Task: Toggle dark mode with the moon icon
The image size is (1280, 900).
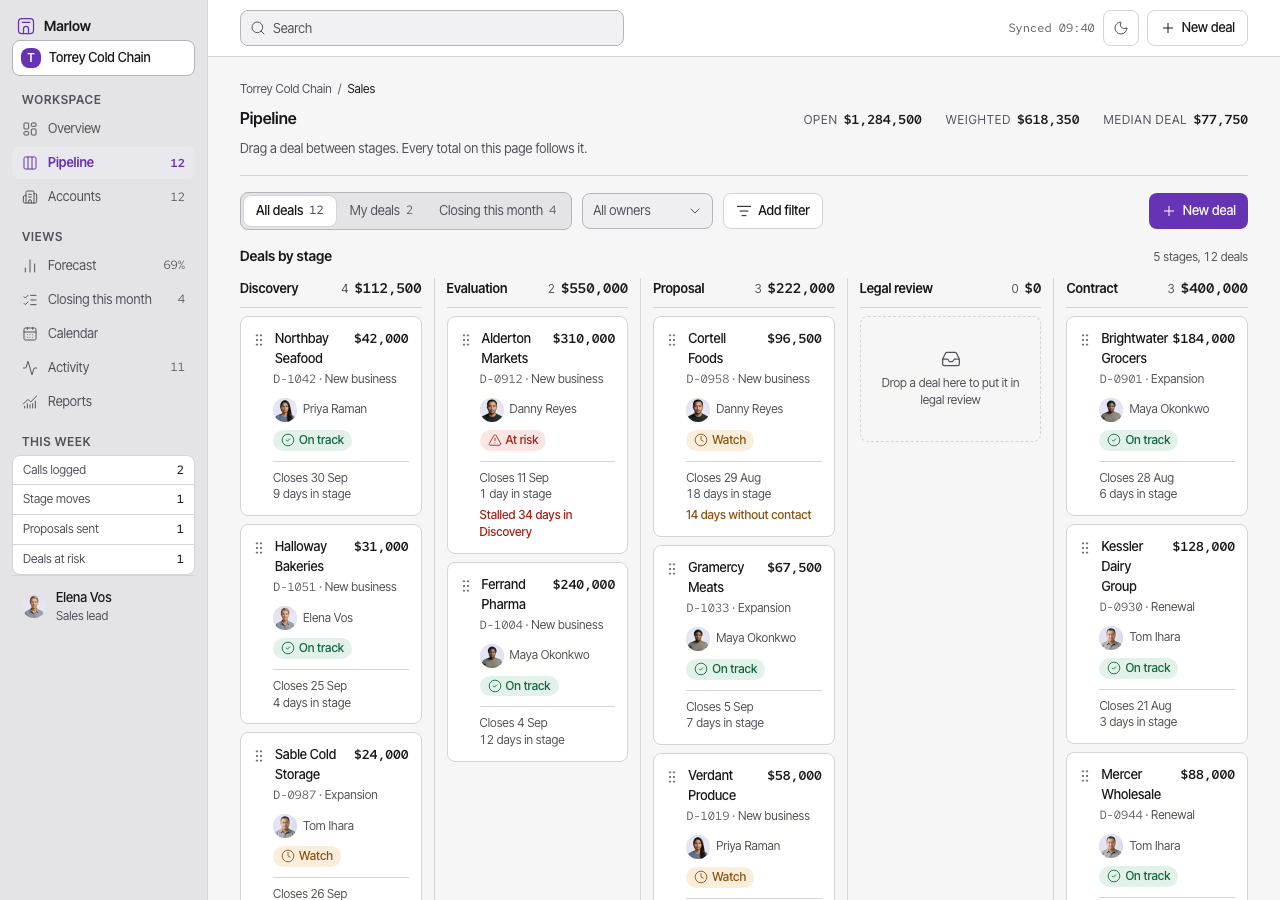Action: pyautogui.click(x=1121, y=28)
